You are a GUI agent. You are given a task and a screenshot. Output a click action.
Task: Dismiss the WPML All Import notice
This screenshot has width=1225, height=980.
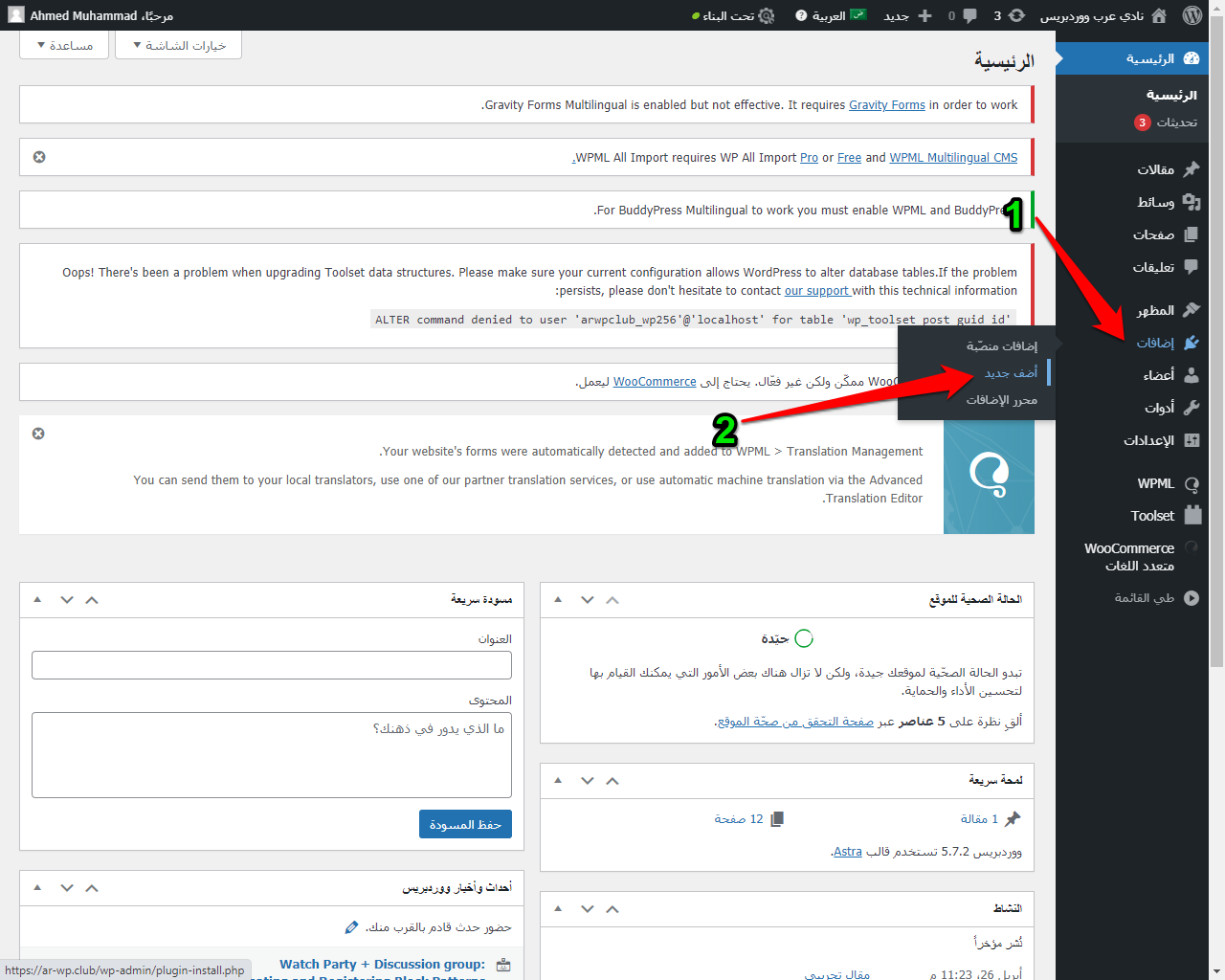[39, 157]
